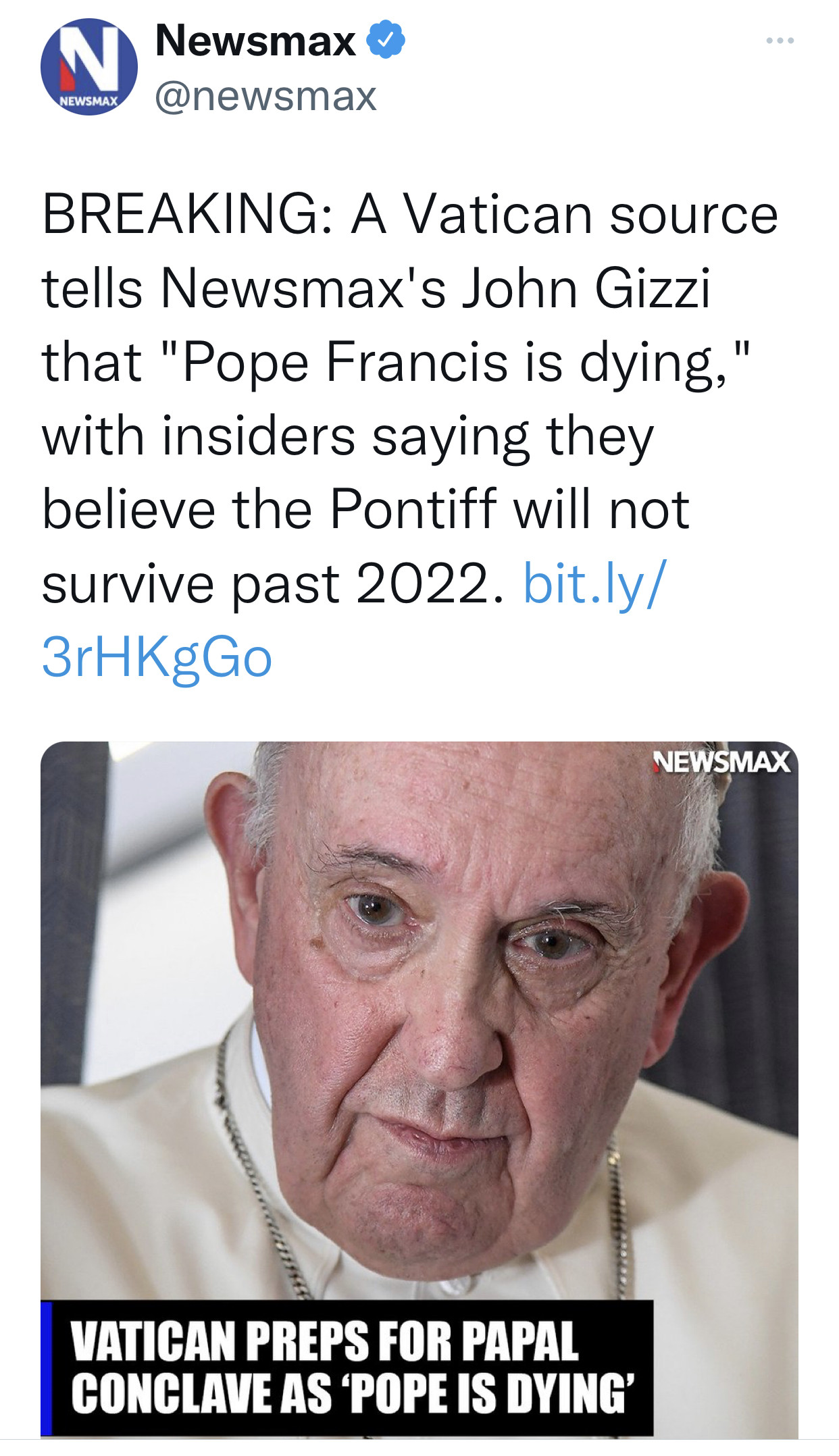Click the NEWSMAX watermark in the photo
The height and width of the screenshot is (1456, 839).
pos(721,762)
